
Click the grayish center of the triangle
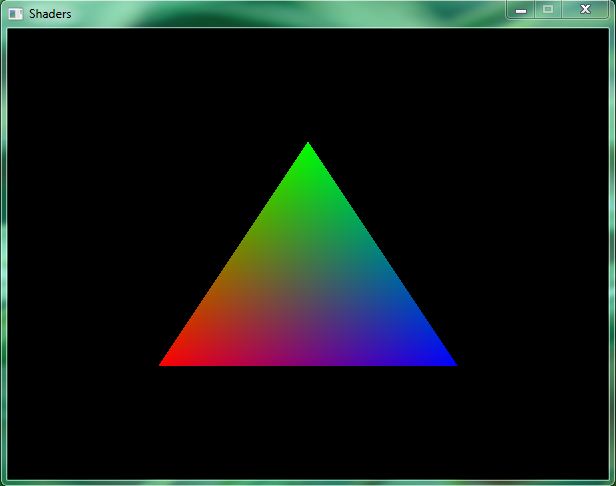308,291
